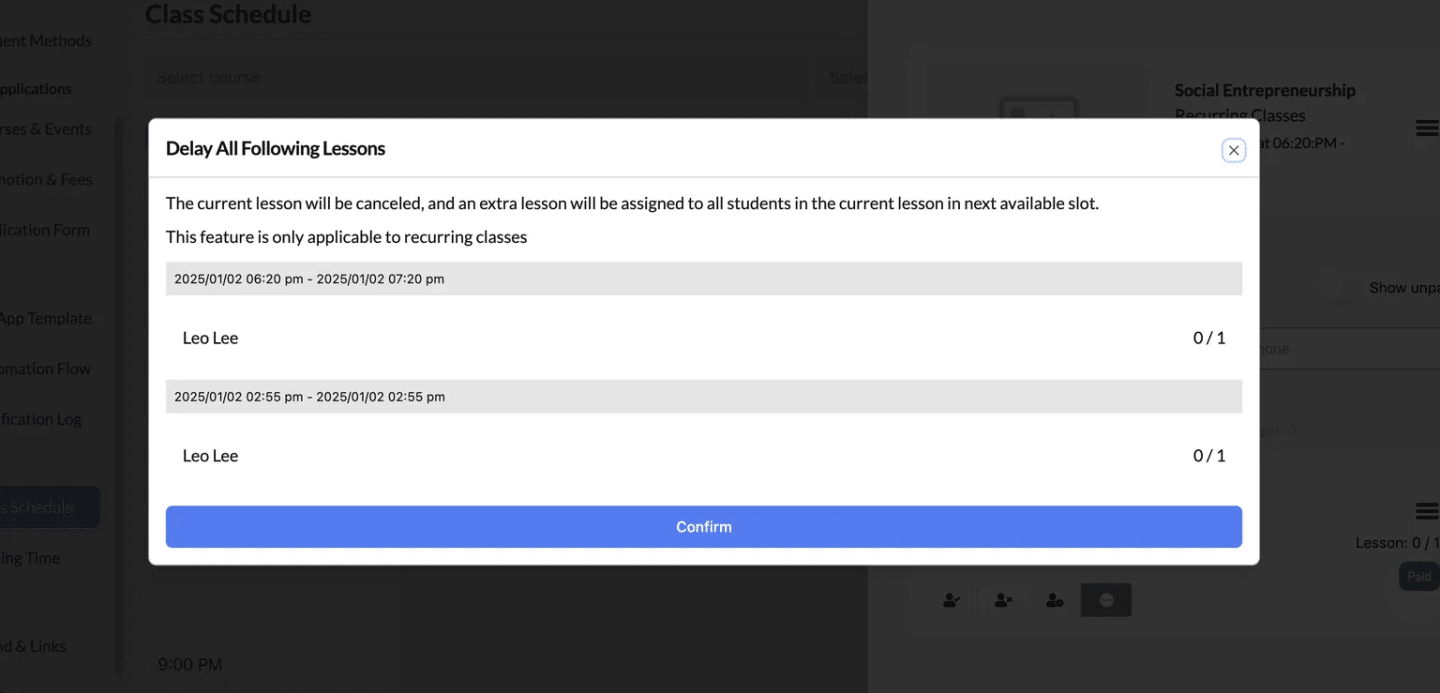Toggle the Show unpaid switch
1440x693 pixels.
(x=1336, y=288)
